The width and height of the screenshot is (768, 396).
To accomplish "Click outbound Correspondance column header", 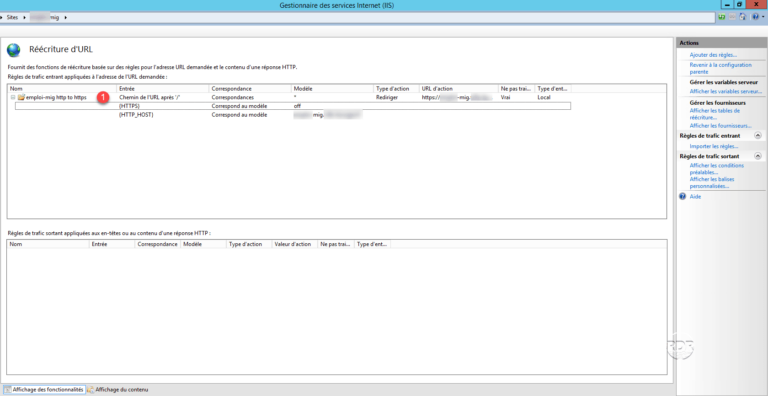I will tap(158, 244).
